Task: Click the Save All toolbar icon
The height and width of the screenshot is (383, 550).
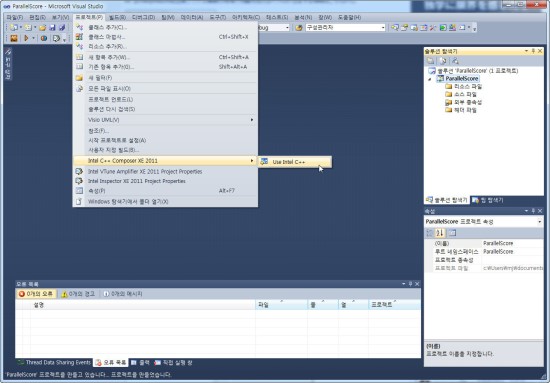Action: pos(62,27)
